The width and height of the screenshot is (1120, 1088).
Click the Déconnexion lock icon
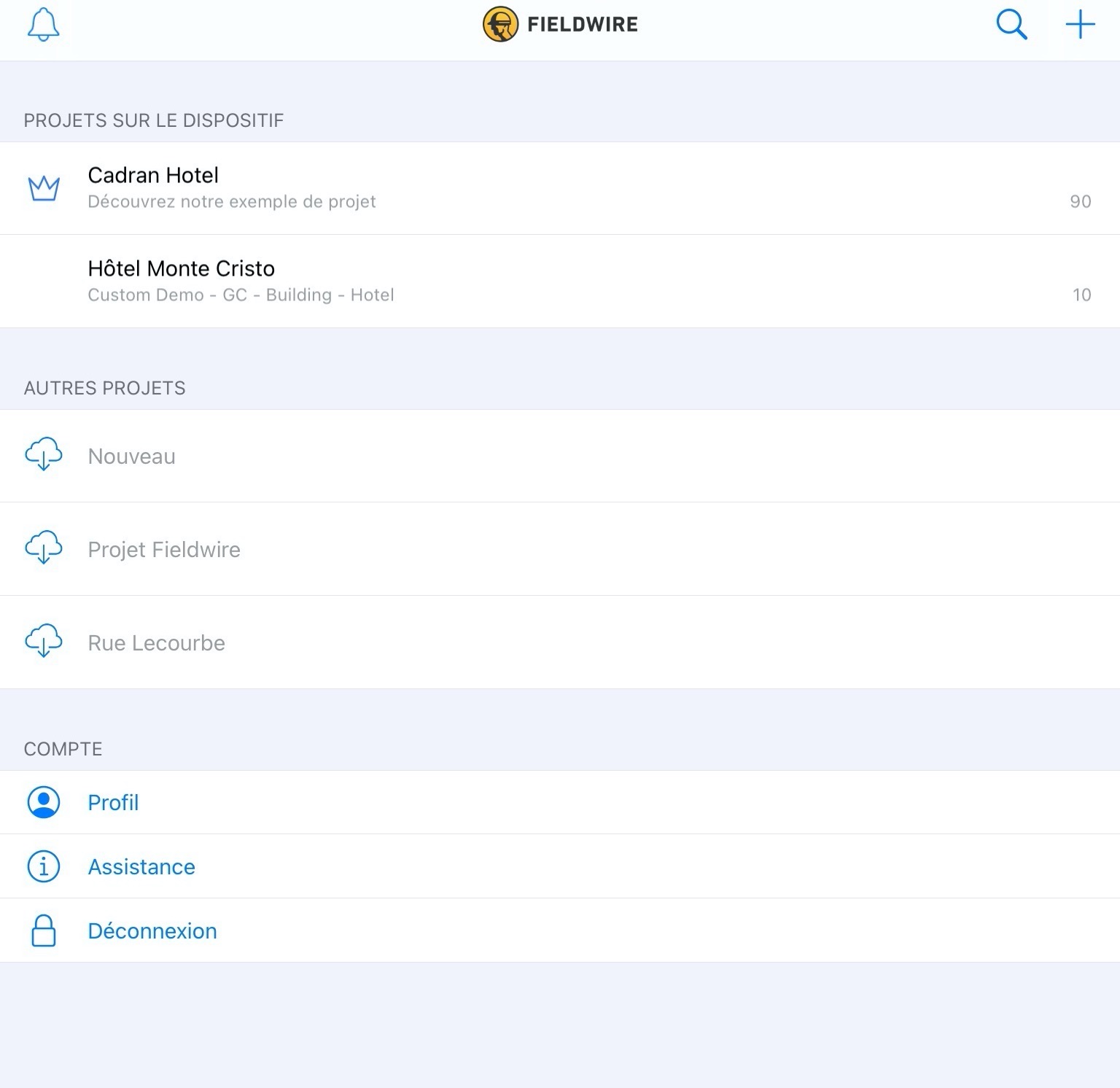pyautogui.click(x=44, y=930)
